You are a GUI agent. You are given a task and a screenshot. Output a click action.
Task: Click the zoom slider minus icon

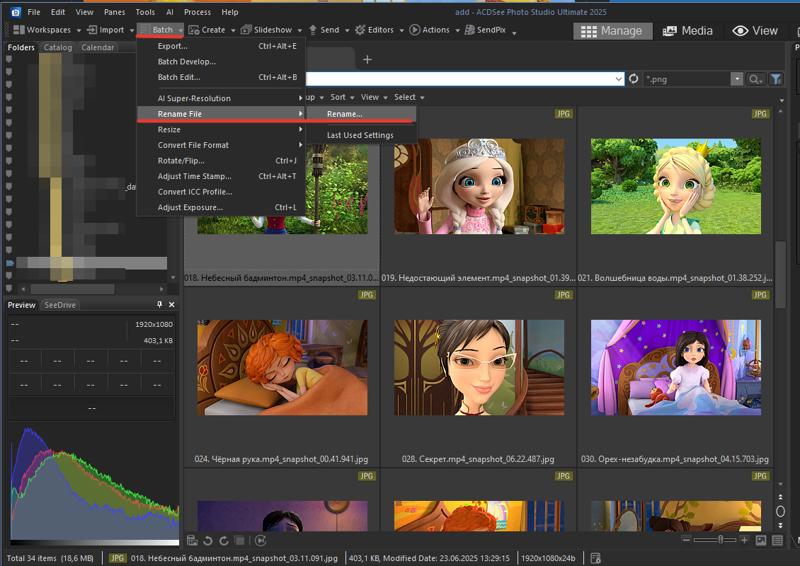tap(686, 540)
